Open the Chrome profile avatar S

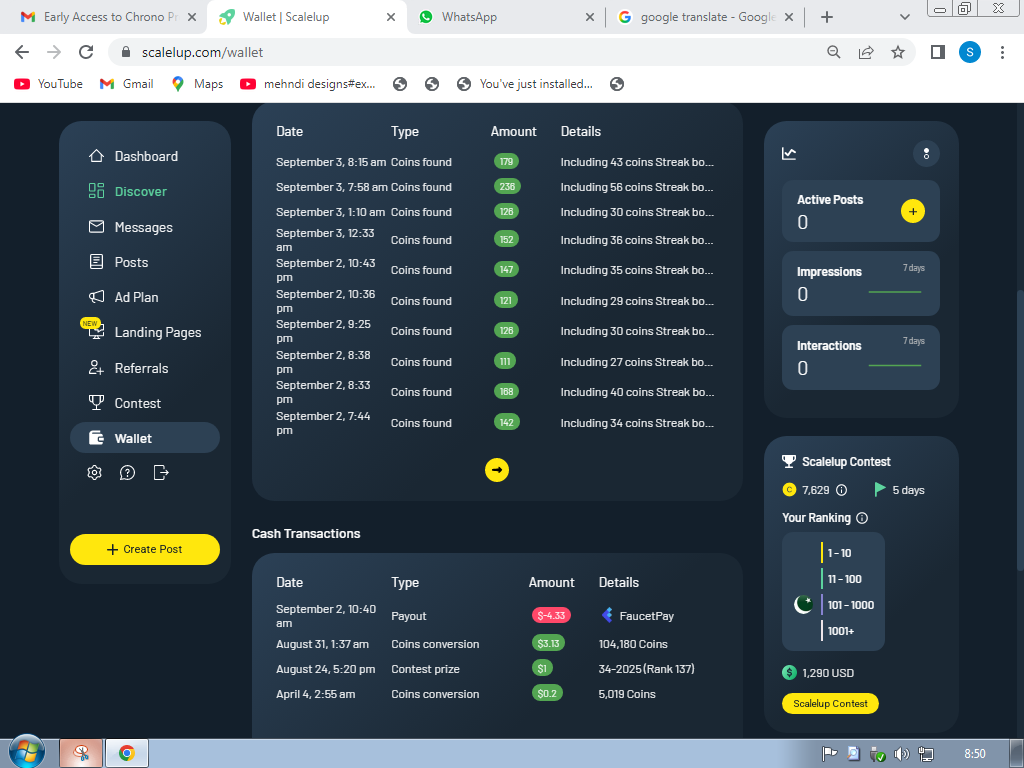(x=970, y=52)
